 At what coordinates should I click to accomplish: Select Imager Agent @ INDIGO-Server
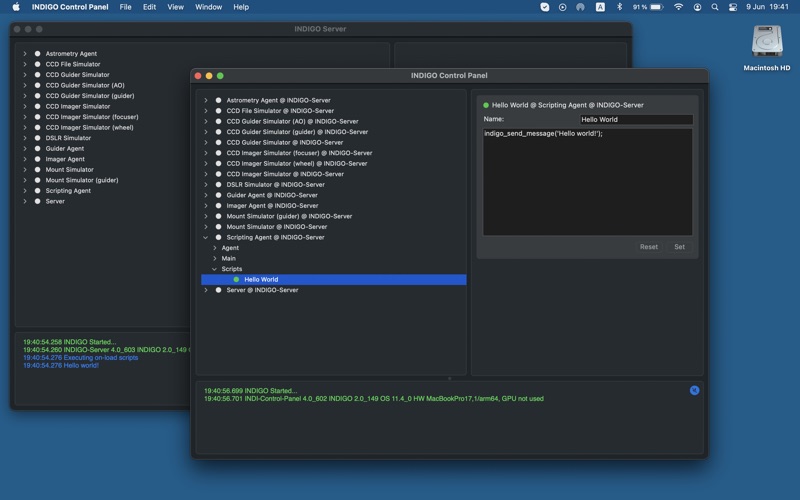click(272, 206)
